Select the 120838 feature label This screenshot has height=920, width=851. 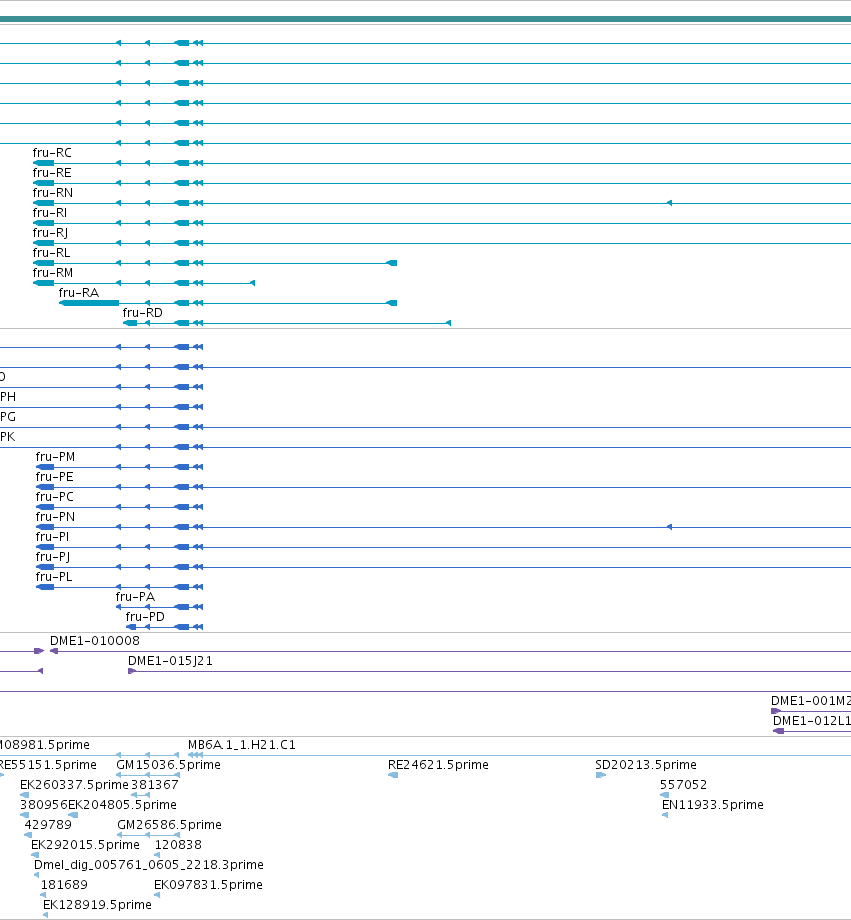(x=178, y=844)
